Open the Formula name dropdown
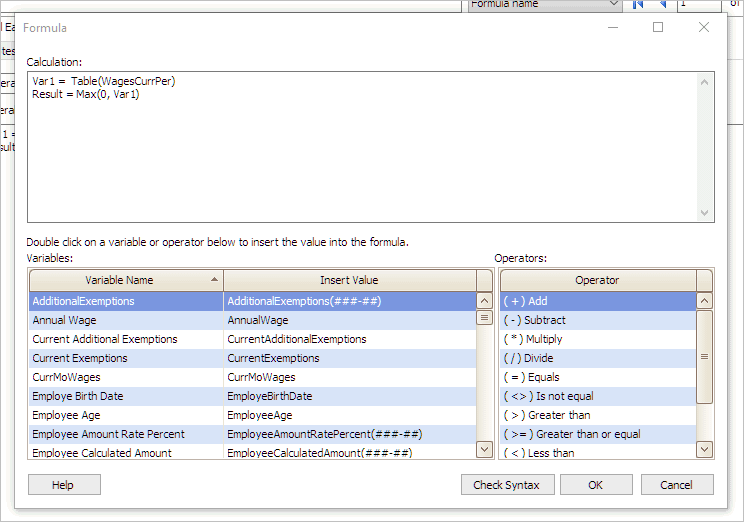 pos(612,5)
